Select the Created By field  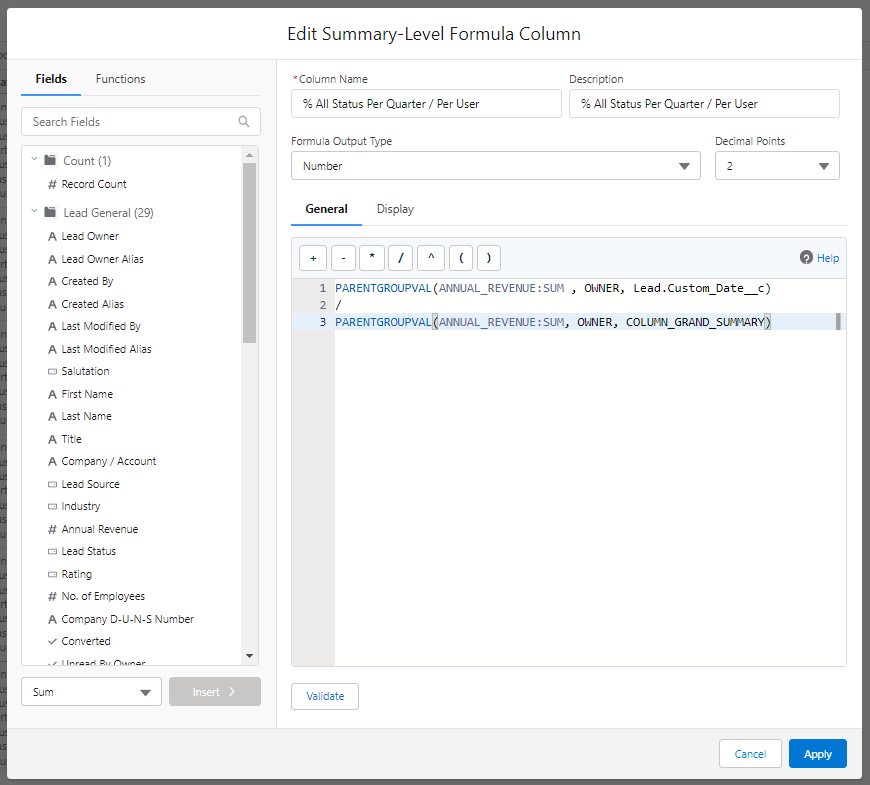87,281
